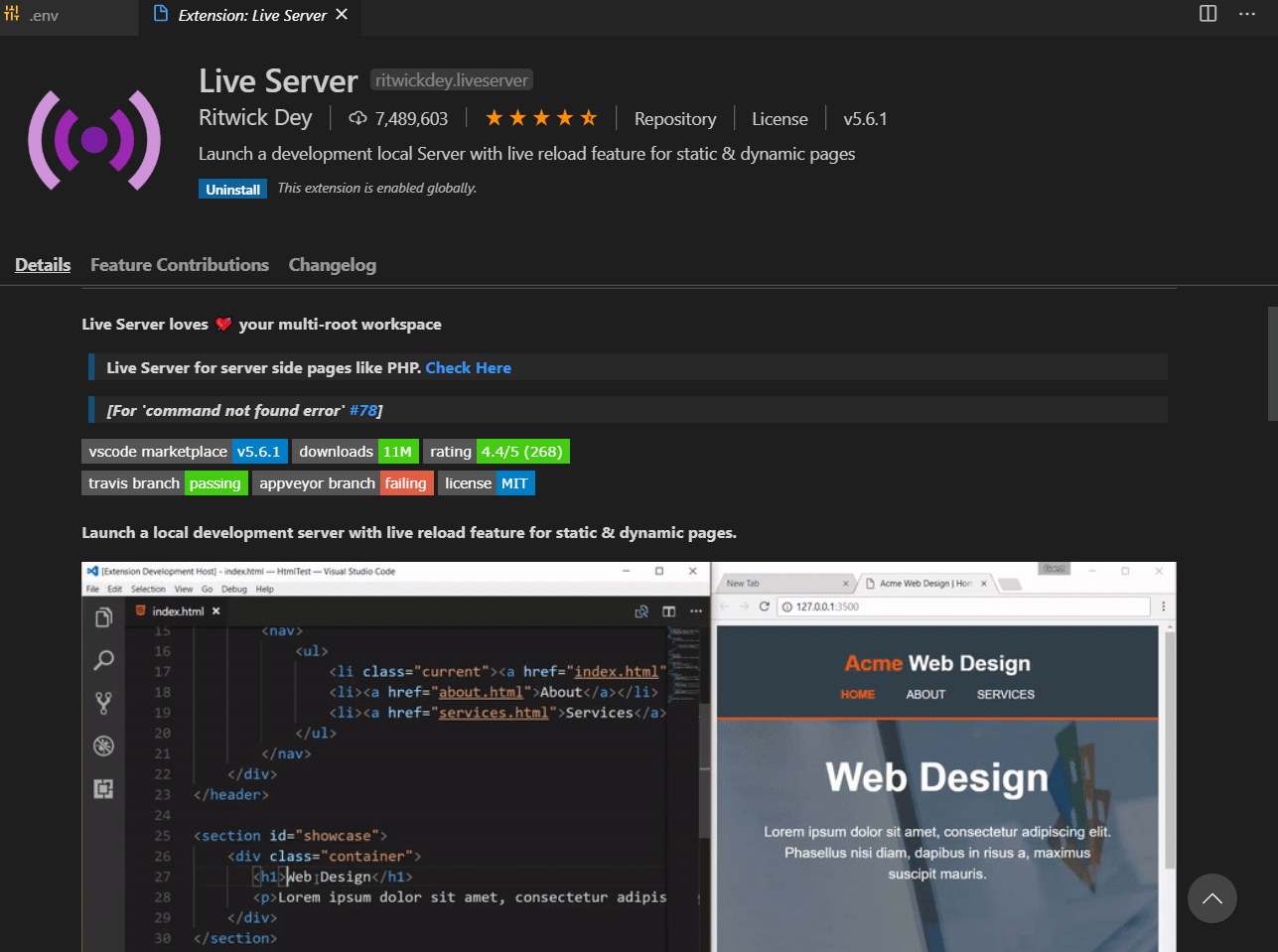The width and height of the screenshot is (1278, 952).
Task: Click the Ritwick Dey publisher name
Action: pyautogui.click(x=255, y=118)
